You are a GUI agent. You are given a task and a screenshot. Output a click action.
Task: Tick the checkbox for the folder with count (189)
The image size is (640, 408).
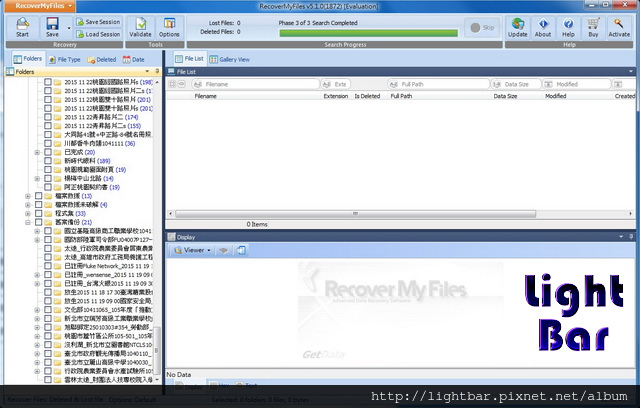48,161
